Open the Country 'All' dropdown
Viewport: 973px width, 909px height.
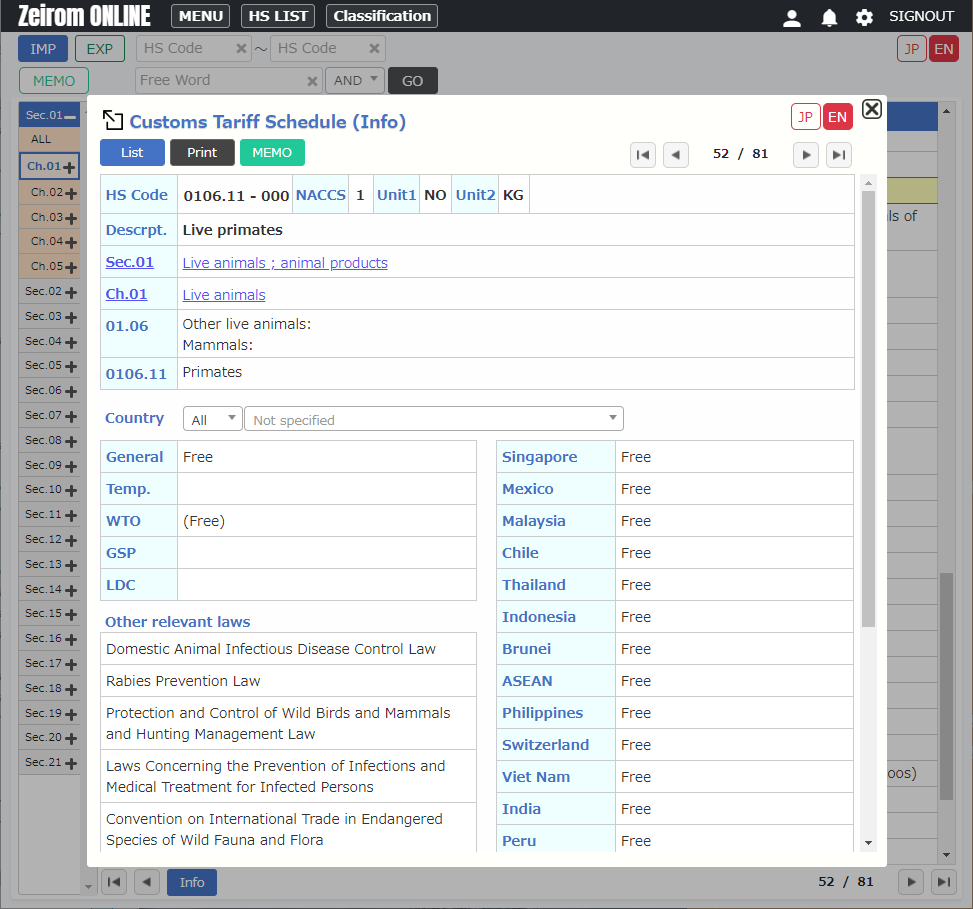pos(212,419)
